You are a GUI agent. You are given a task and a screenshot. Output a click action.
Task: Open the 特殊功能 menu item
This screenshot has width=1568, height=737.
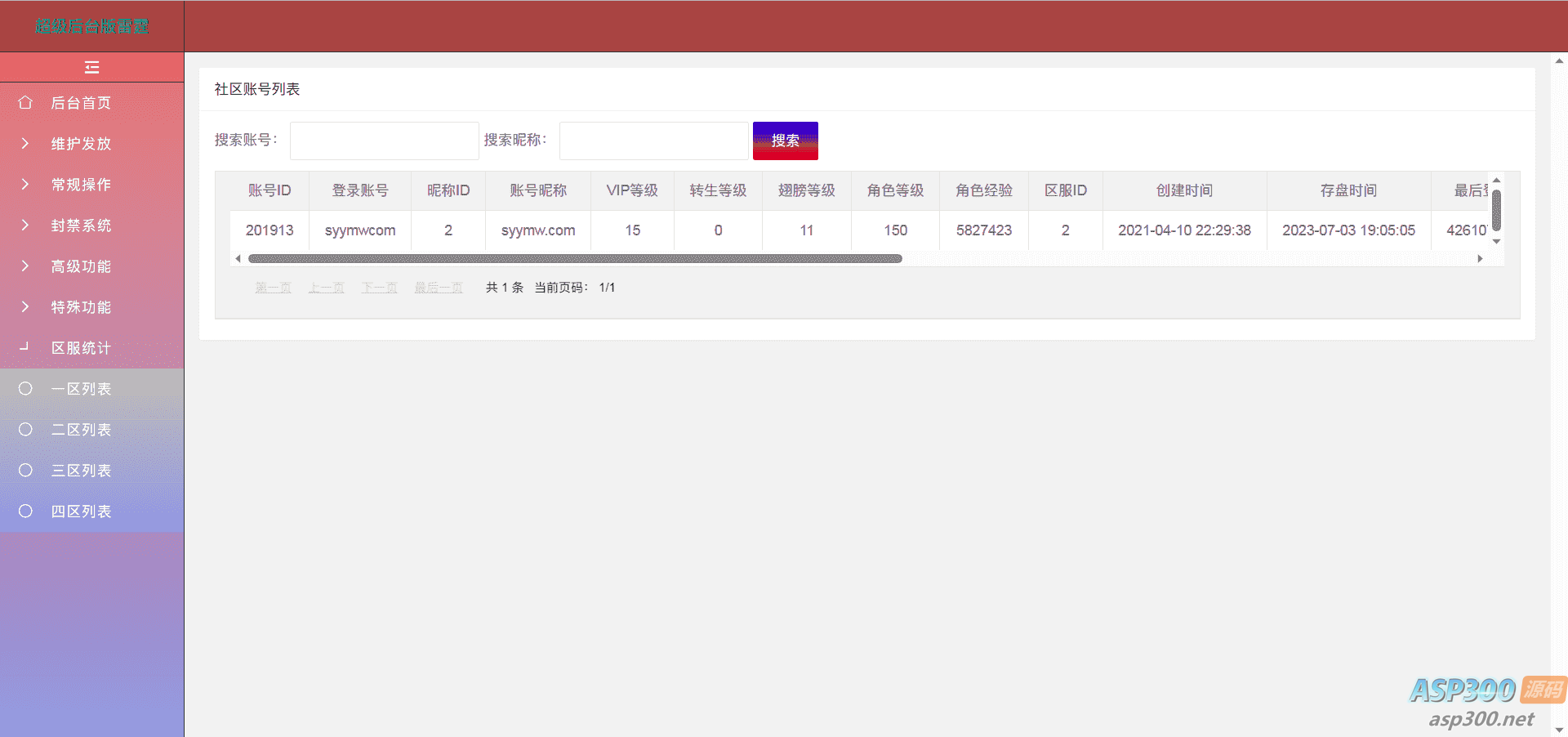click(x=81, y=307)
